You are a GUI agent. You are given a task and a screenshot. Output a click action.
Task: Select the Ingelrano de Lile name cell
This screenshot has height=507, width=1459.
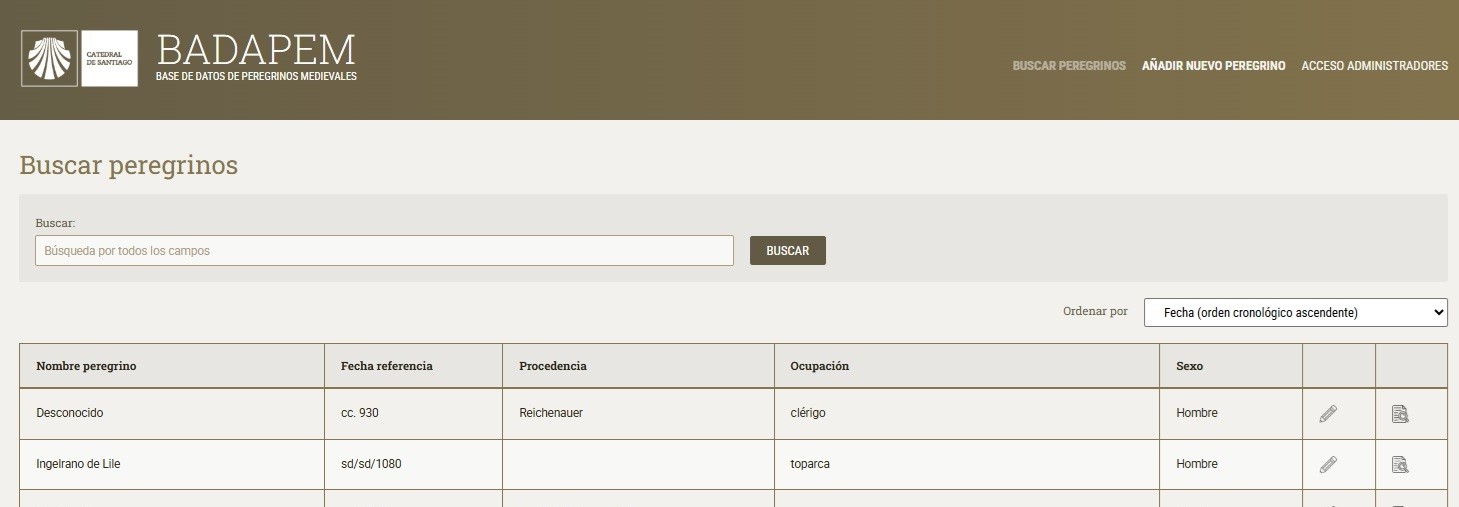coord(172,464)
